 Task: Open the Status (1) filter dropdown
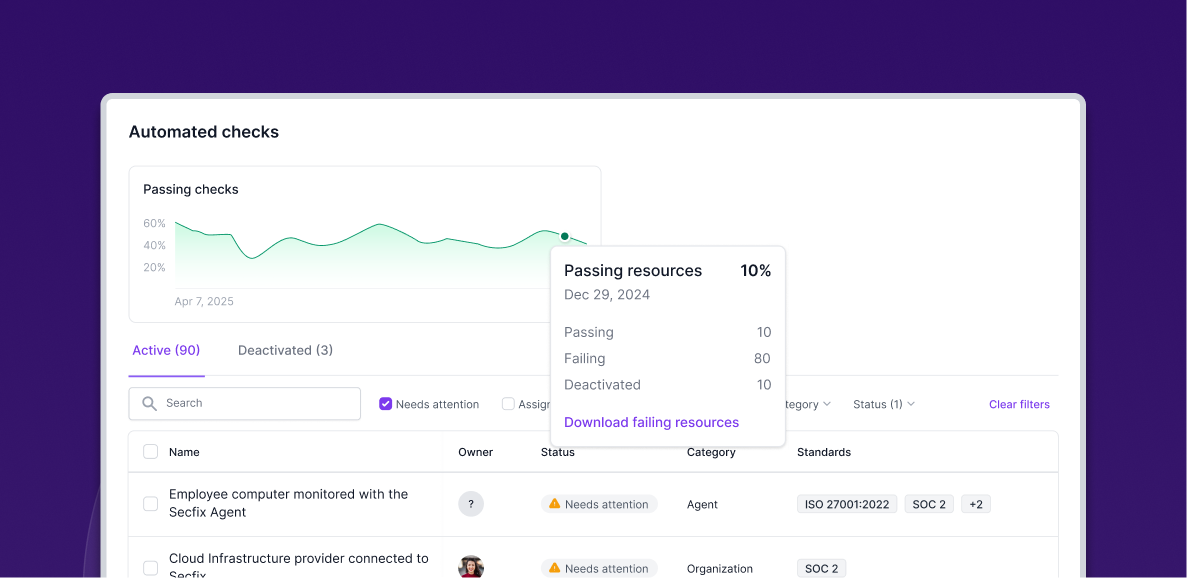[884, 404]
